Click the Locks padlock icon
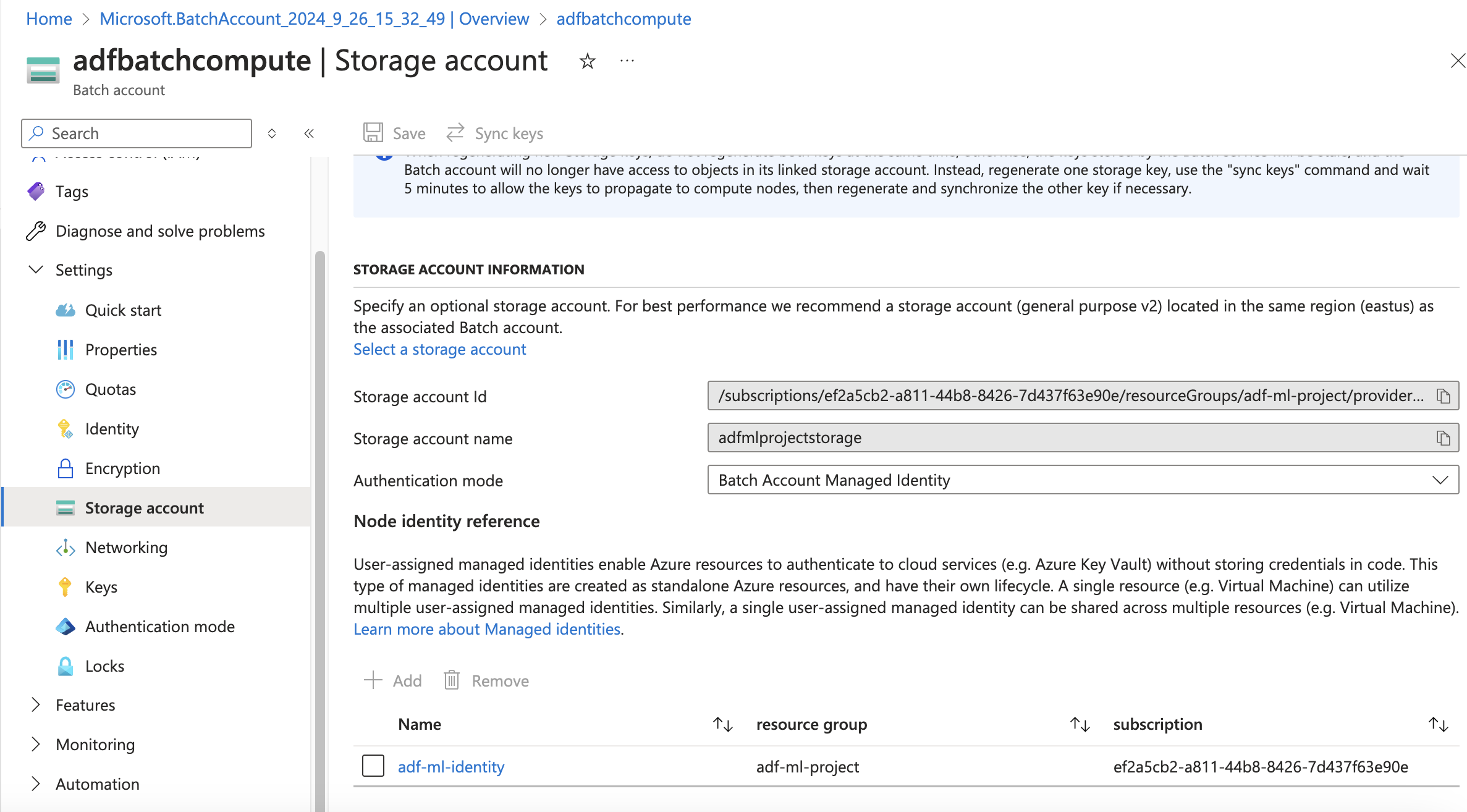Viewport: 1467px width, 812px height. click(66, 666)
